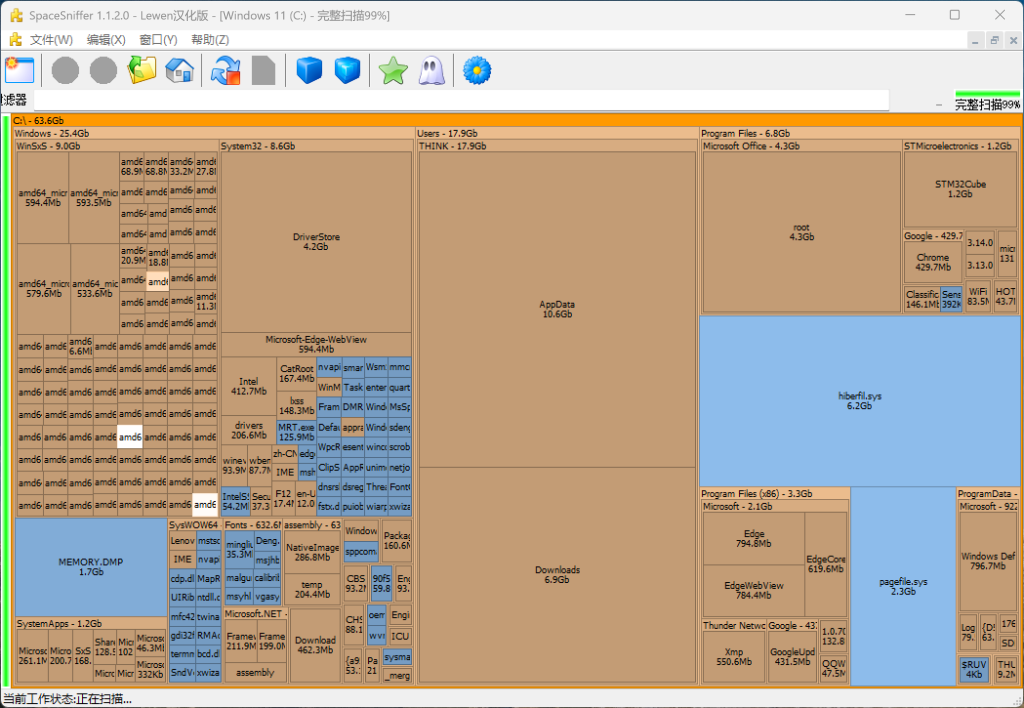Screen dimensions: 1024x708
Task: Open the 编辑(X) menu
Action: tap(106, 39)
